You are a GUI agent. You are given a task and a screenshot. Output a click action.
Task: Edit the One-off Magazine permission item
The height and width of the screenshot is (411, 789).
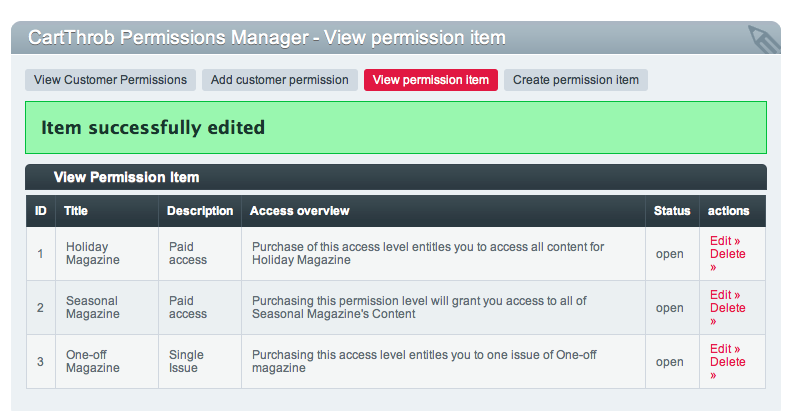pyautogui.click(x=725, y=349)
